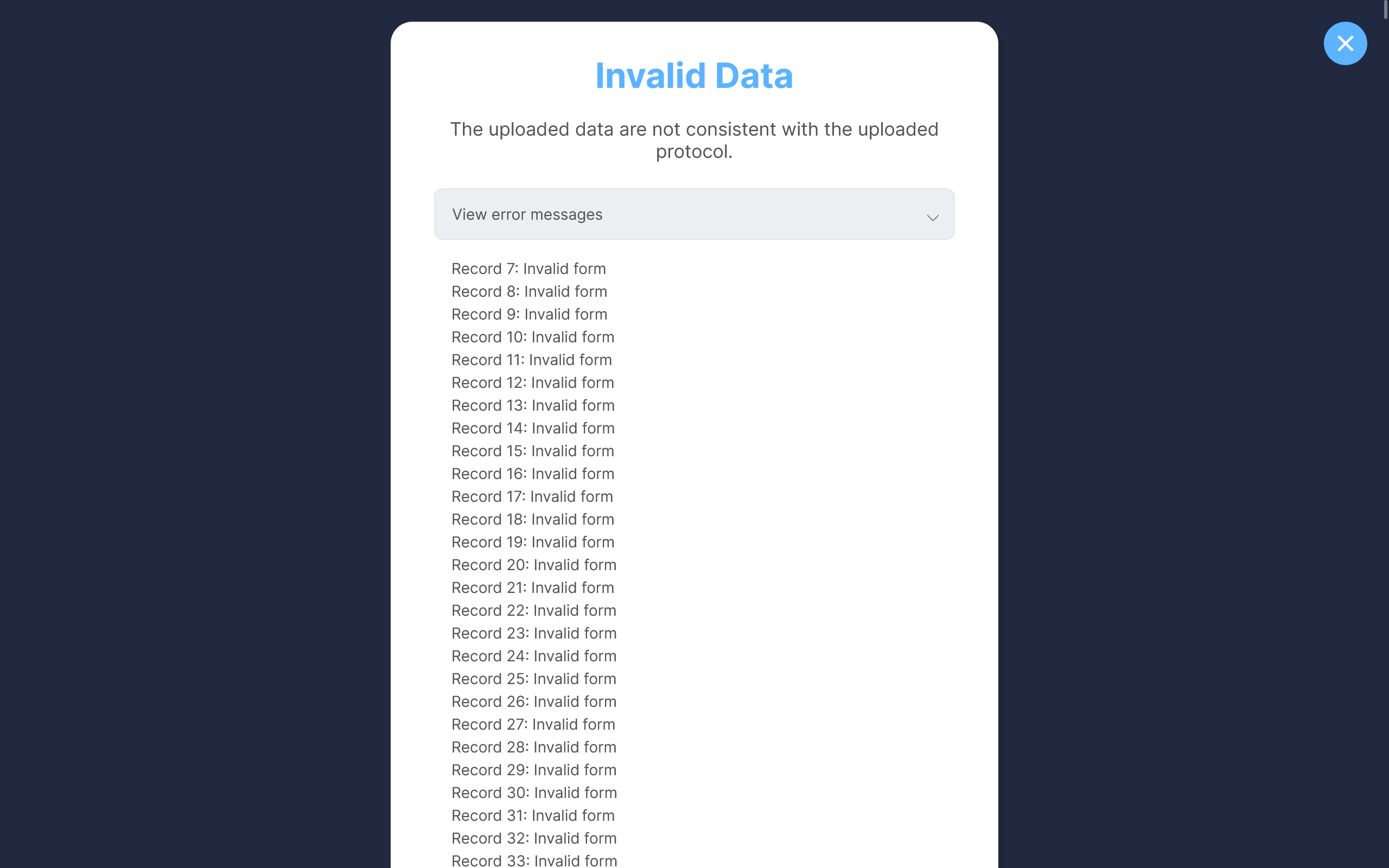Select the Record 27 error line
The width and height of the screenshot is (1389, 868).
click(533, 724)
